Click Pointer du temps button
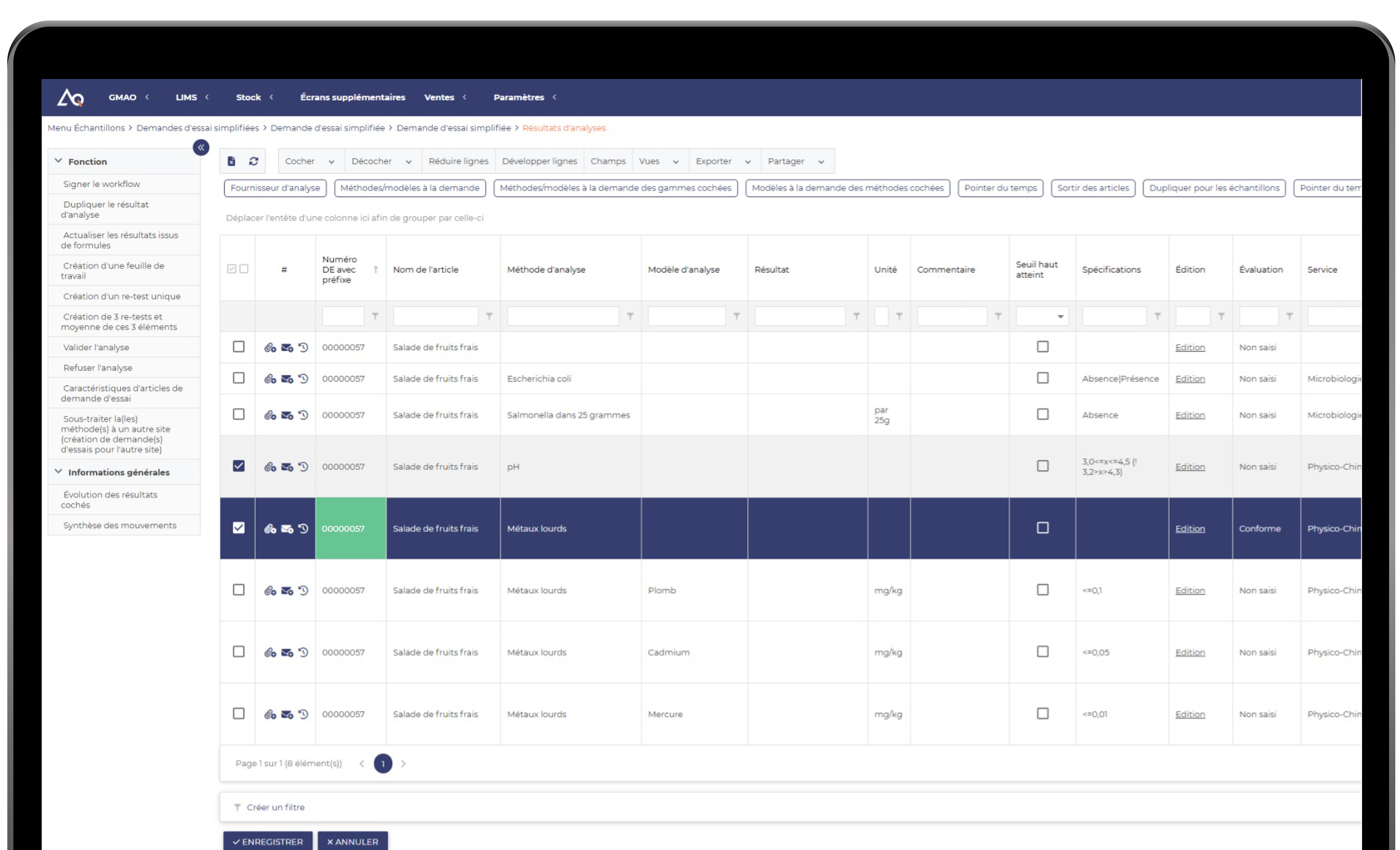The height and width of the screenshot is (850, 1400). pos(1000,188)
